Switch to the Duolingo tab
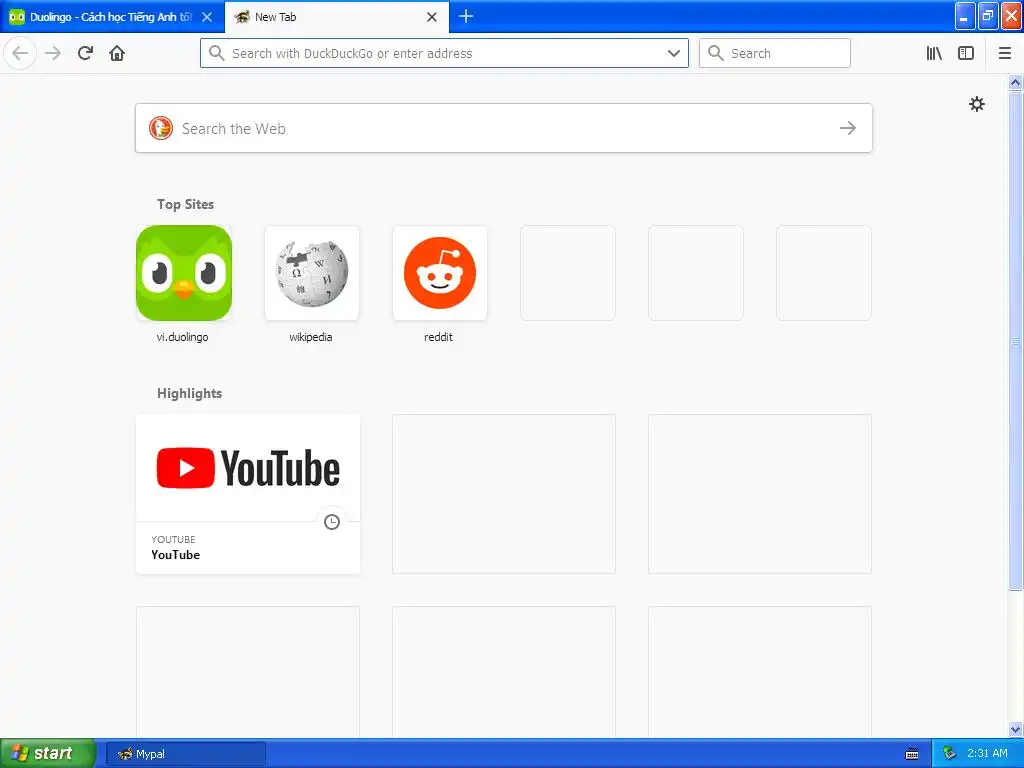1024x768 pixels. pos(112,17)
